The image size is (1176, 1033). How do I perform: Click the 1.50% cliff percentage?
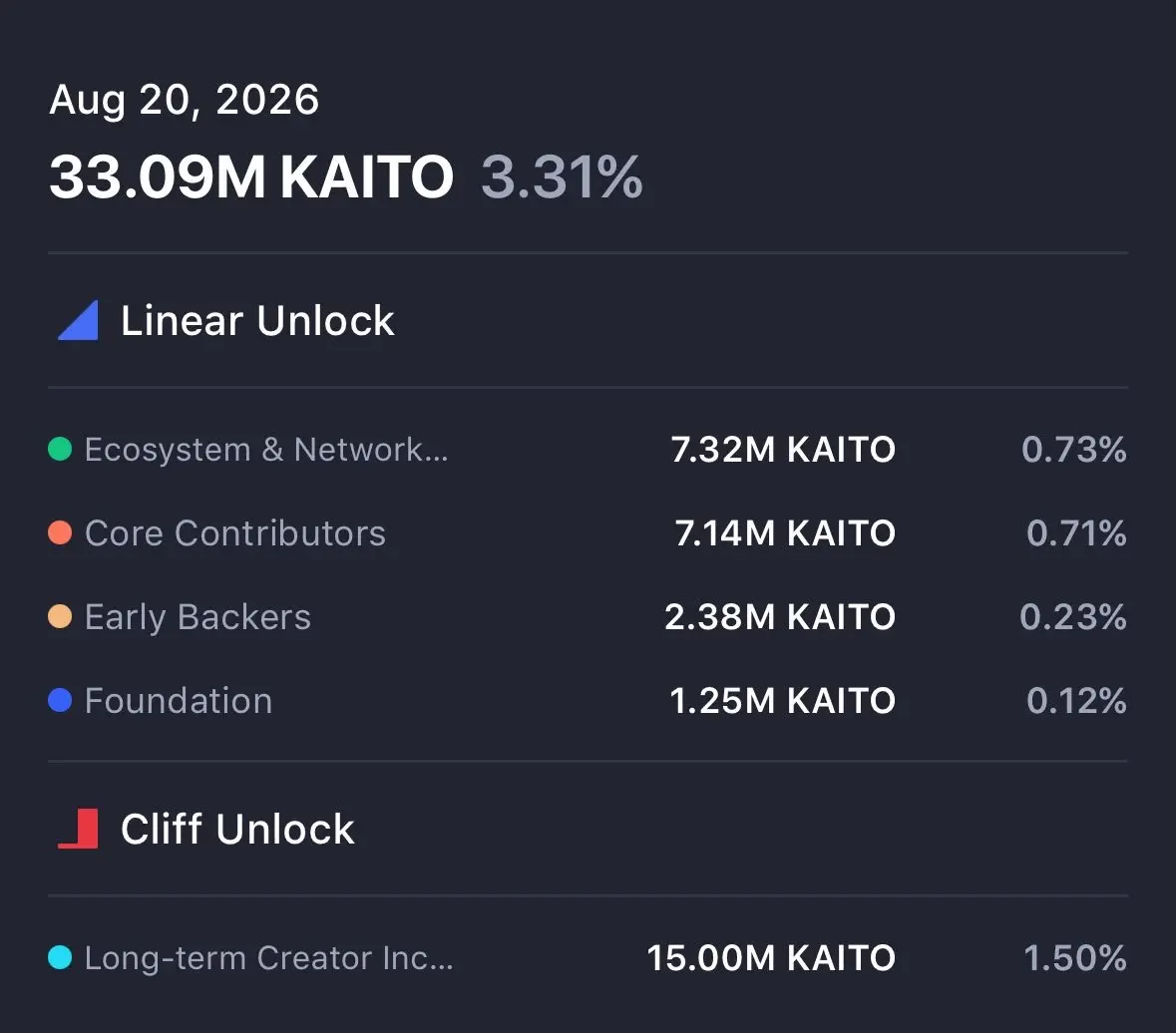click(1075, 958)
